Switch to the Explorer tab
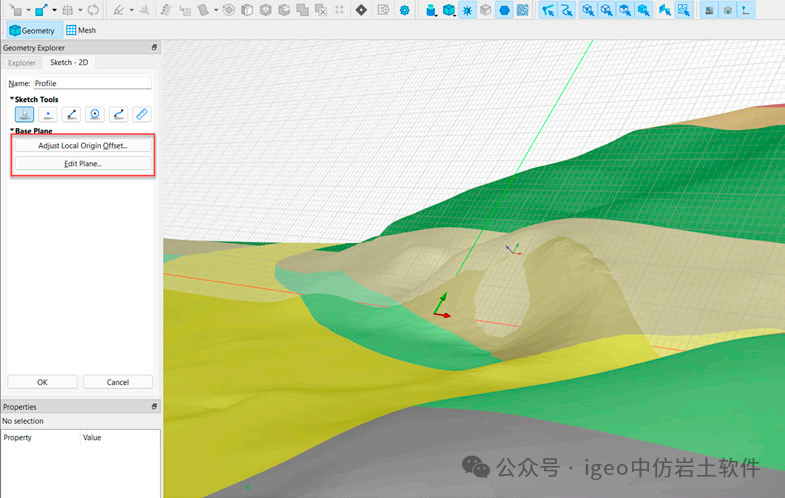 click(x=21, y=63)
